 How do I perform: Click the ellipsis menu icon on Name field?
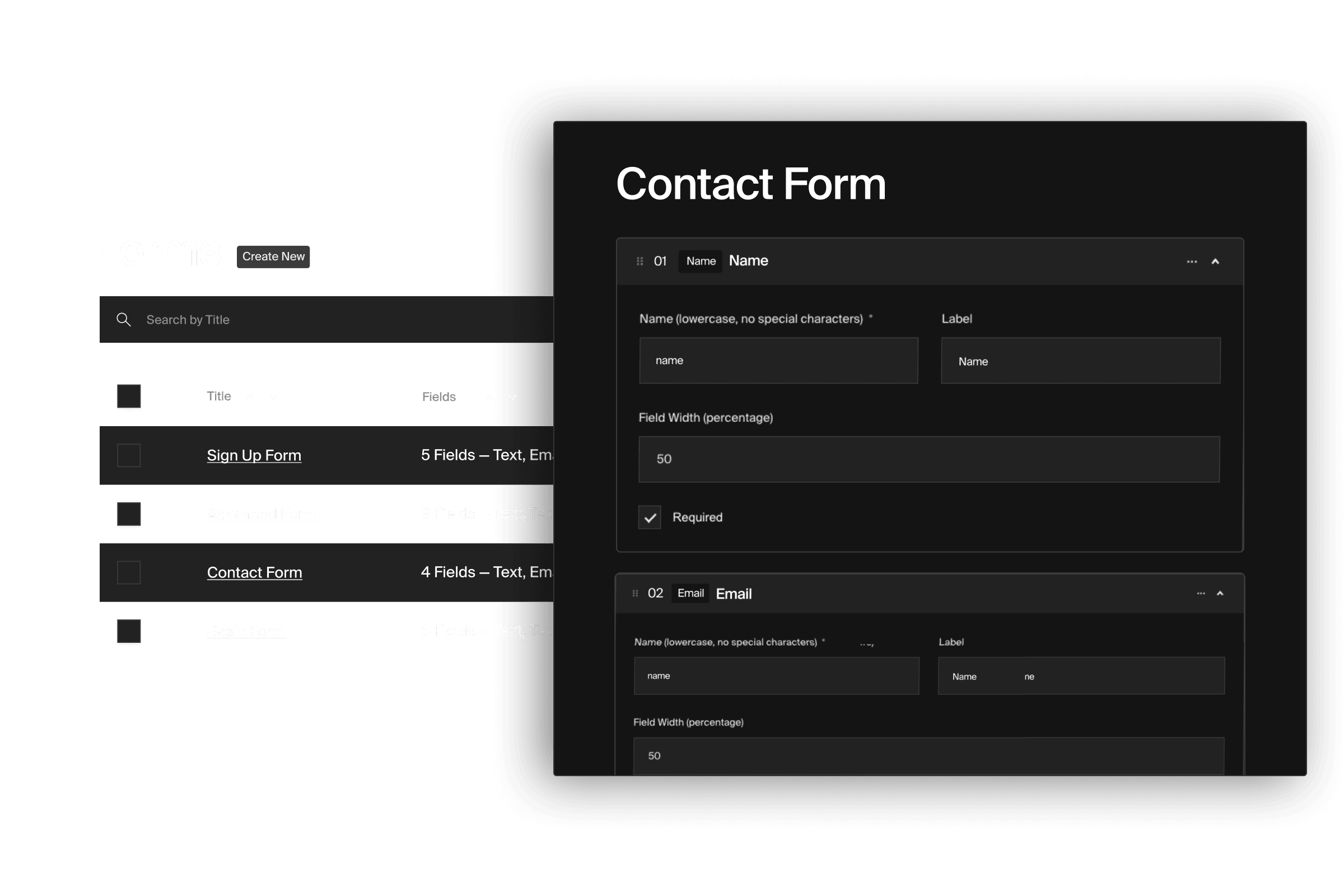coord(1191,261)
